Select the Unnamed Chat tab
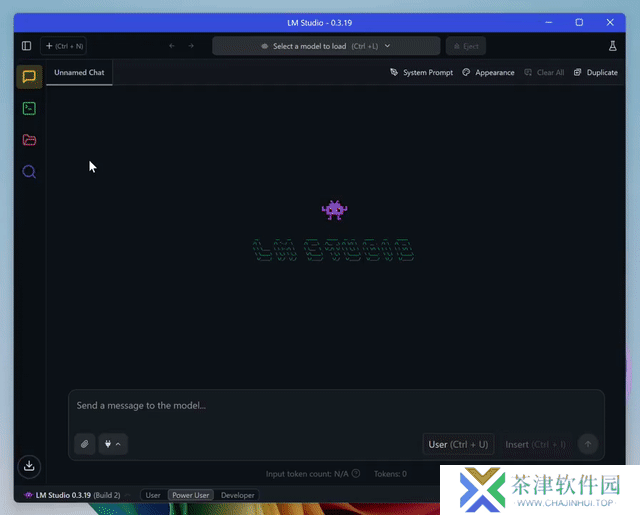This screenshot has height=515, width=640. [79, 73]
